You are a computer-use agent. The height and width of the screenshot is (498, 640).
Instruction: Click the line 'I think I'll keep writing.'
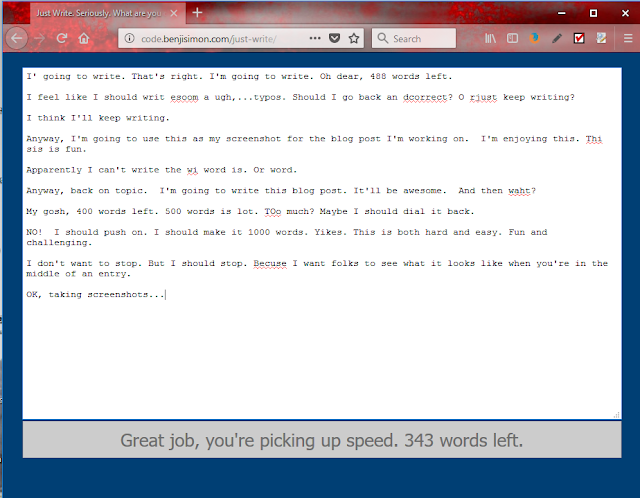(98, 118)
